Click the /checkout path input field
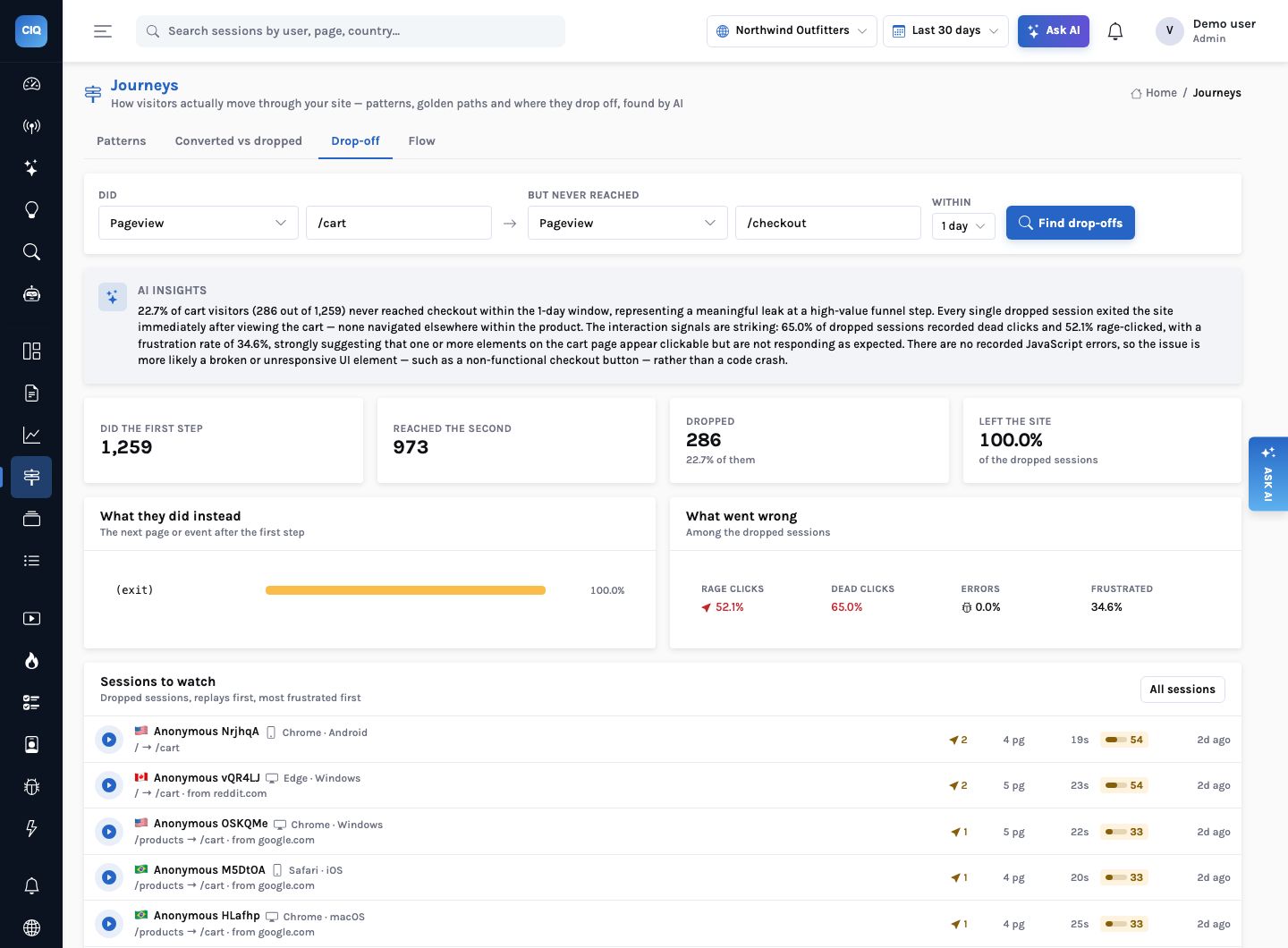1288x948 pixels. click(x=828, y=223)
